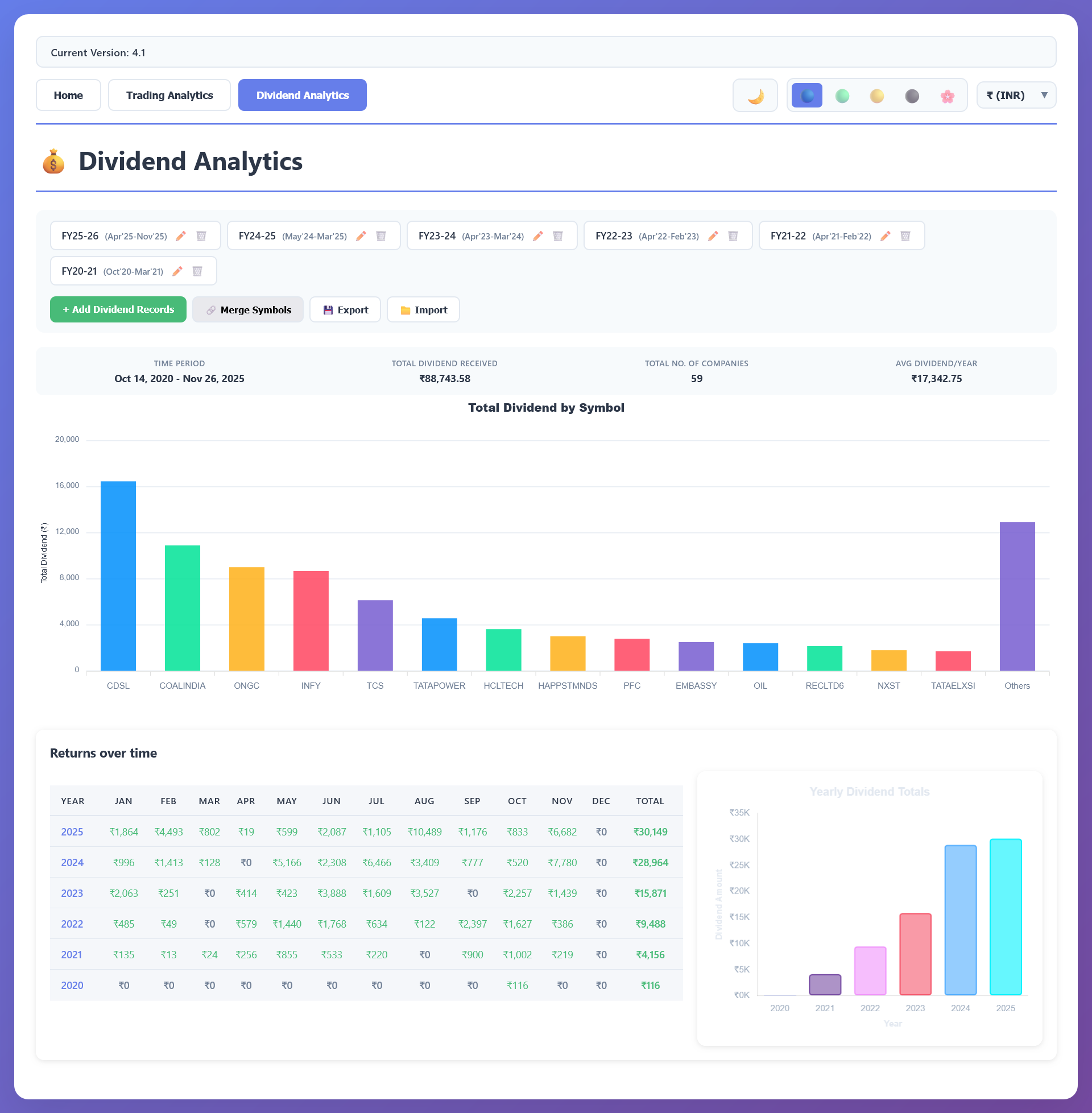
Task: Remove FY21-22 with its trash icon
Action: point(905,236)
